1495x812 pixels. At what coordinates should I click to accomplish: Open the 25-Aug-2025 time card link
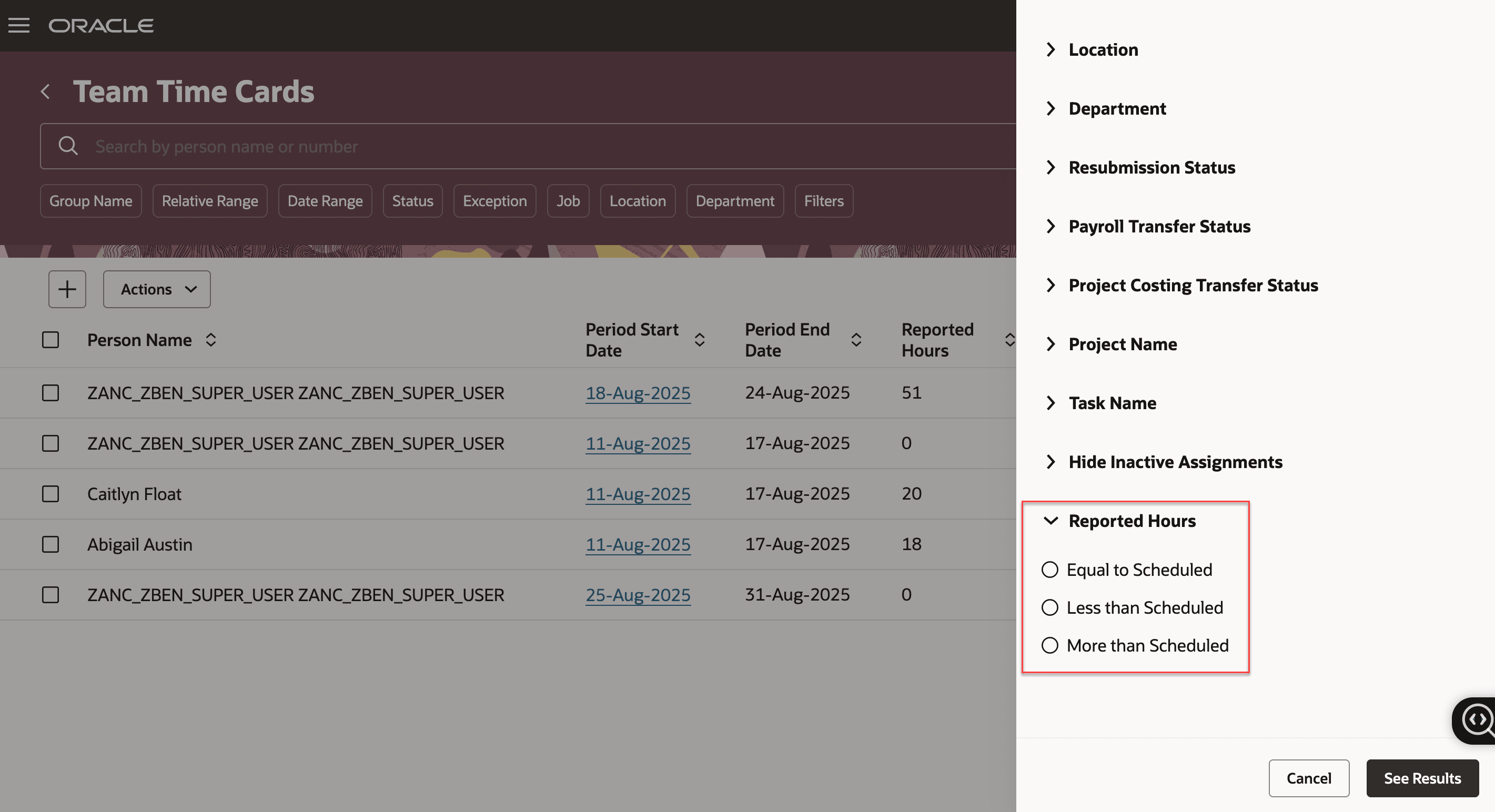tap(638, 594)
